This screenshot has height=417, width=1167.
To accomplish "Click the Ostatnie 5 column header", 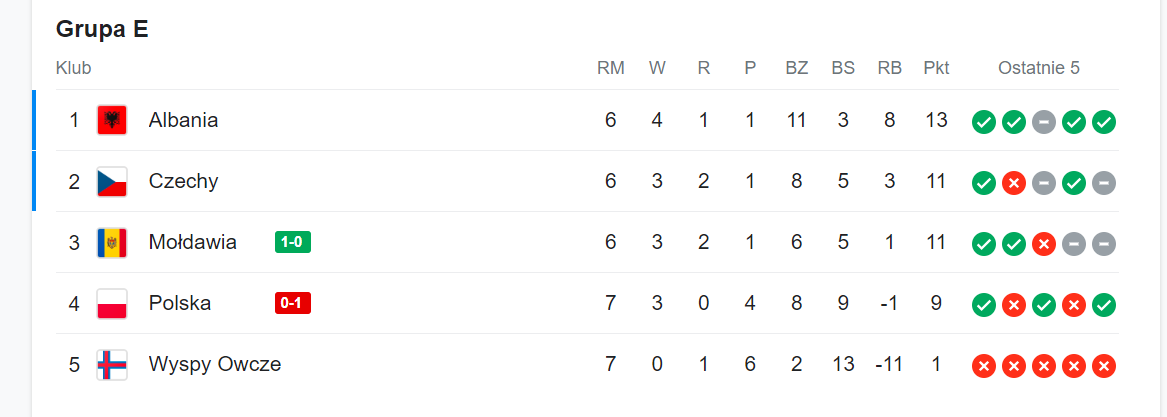I will click(1039, 69).
